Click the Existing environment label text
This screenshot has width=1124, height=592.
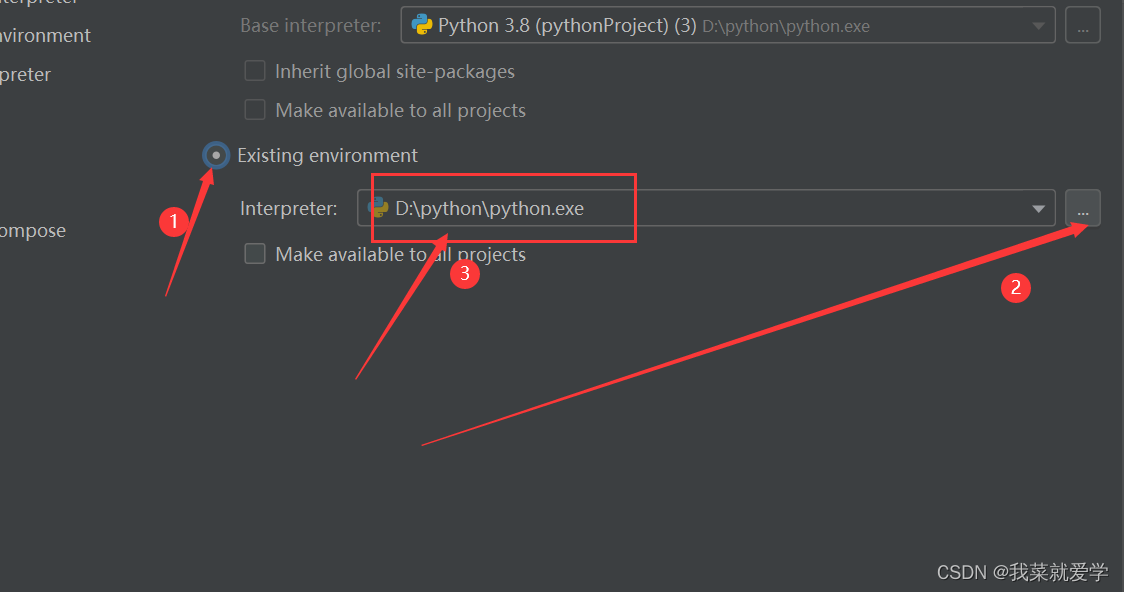point(327,155)
